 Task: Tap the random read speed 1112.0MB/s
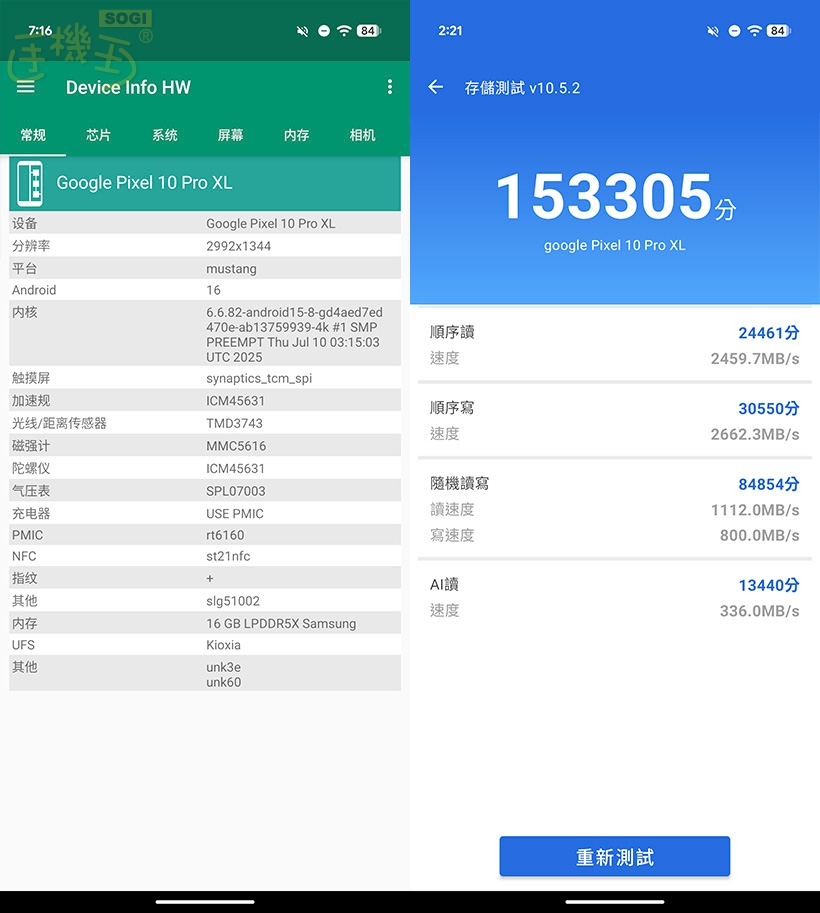coord(755,510)
